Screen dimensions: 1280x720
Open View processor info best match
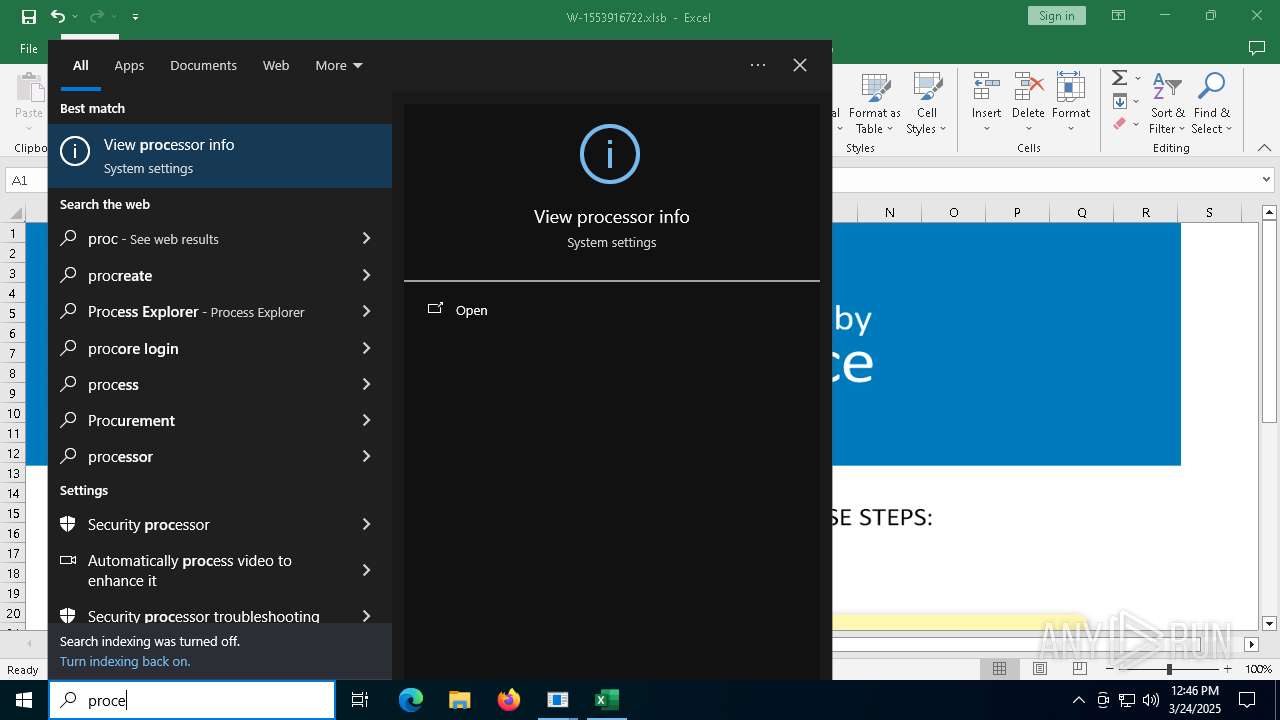point(220,156)
